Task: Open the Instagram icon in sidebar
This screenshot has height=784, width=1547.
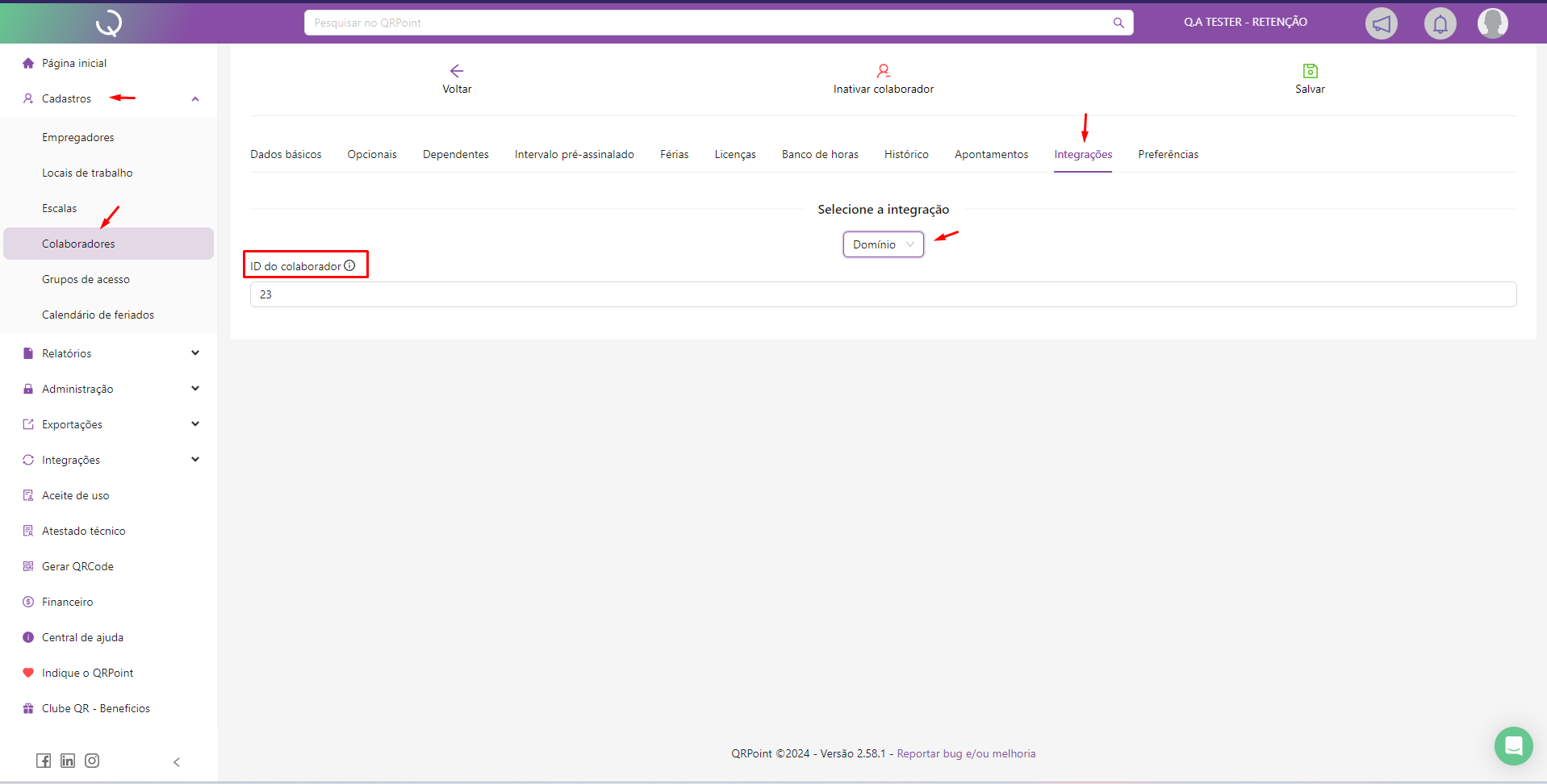Action: pyautogui.click(x=92, y=761)
